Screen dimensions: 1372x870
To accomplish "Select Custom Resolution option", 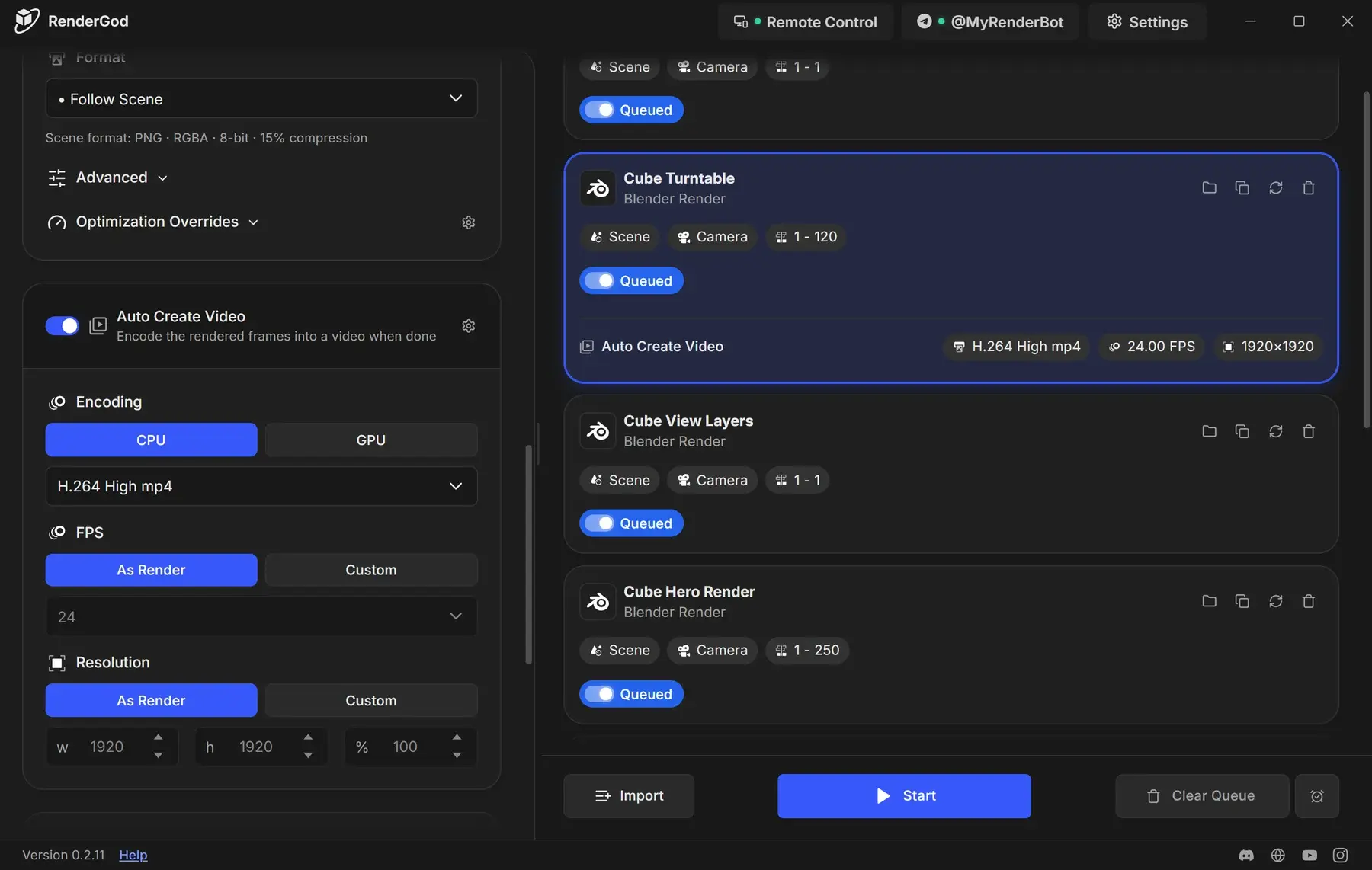I will click(371, 700).
